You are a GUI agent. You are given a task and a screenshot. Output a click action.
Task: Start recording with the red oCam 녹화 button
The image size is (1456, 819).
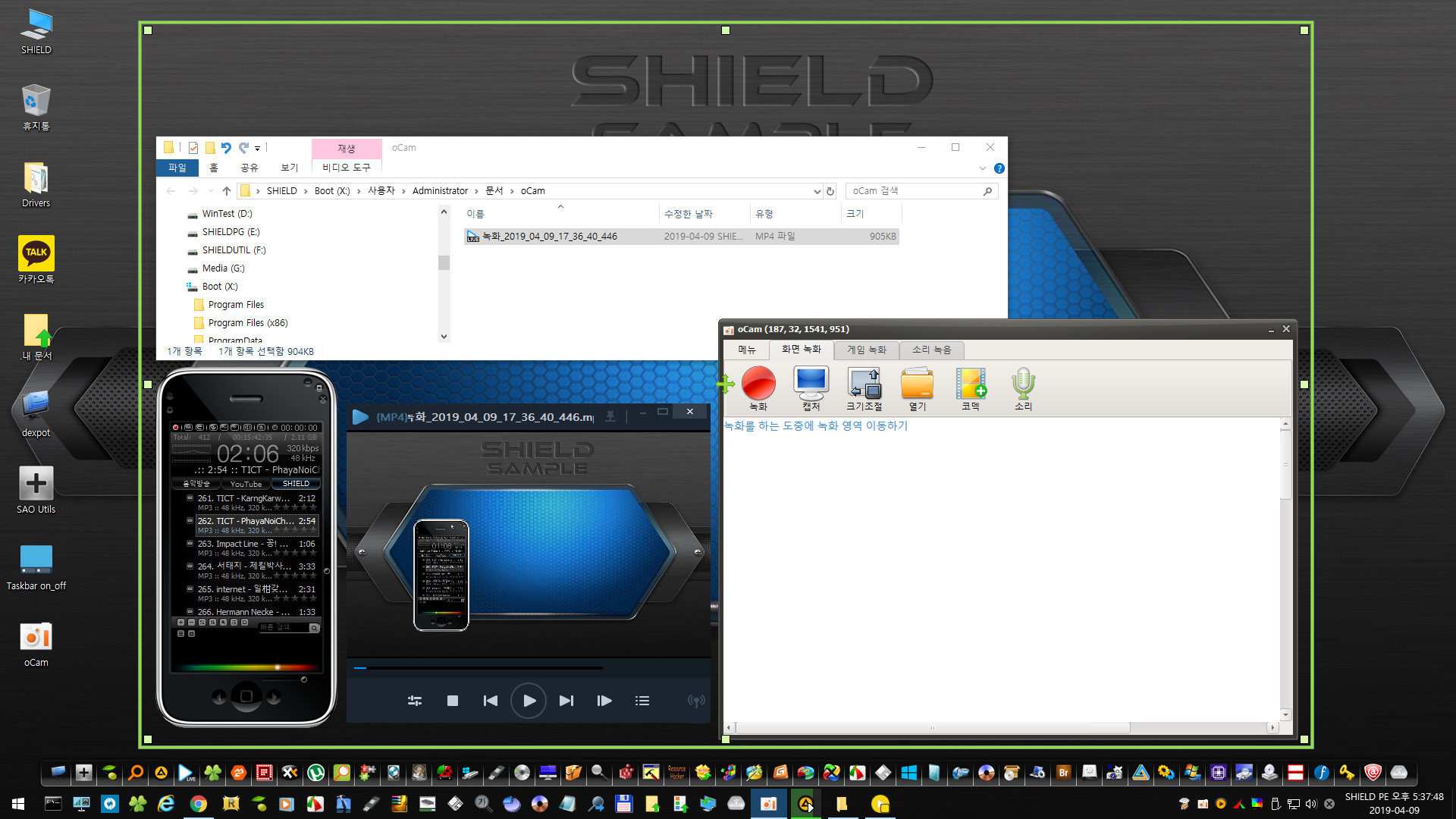tap(758, 388)
